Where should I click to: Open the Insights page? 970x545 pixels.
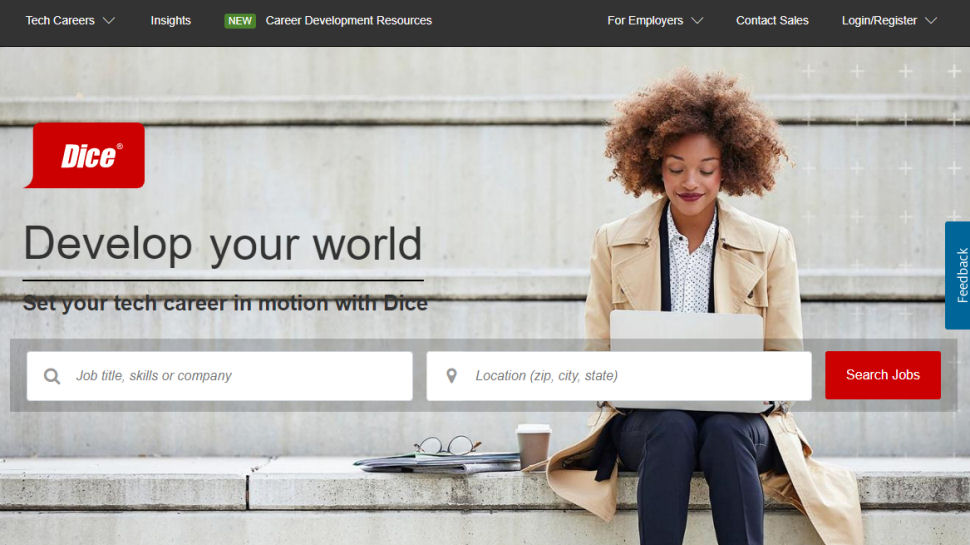point(171,20)
